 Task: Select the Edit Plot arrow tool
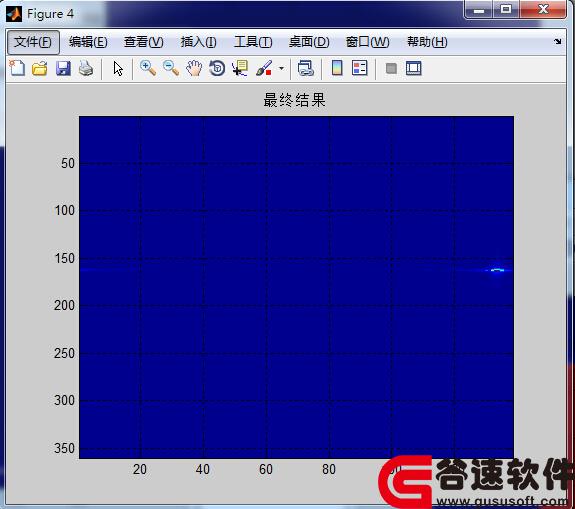point(118,69)
